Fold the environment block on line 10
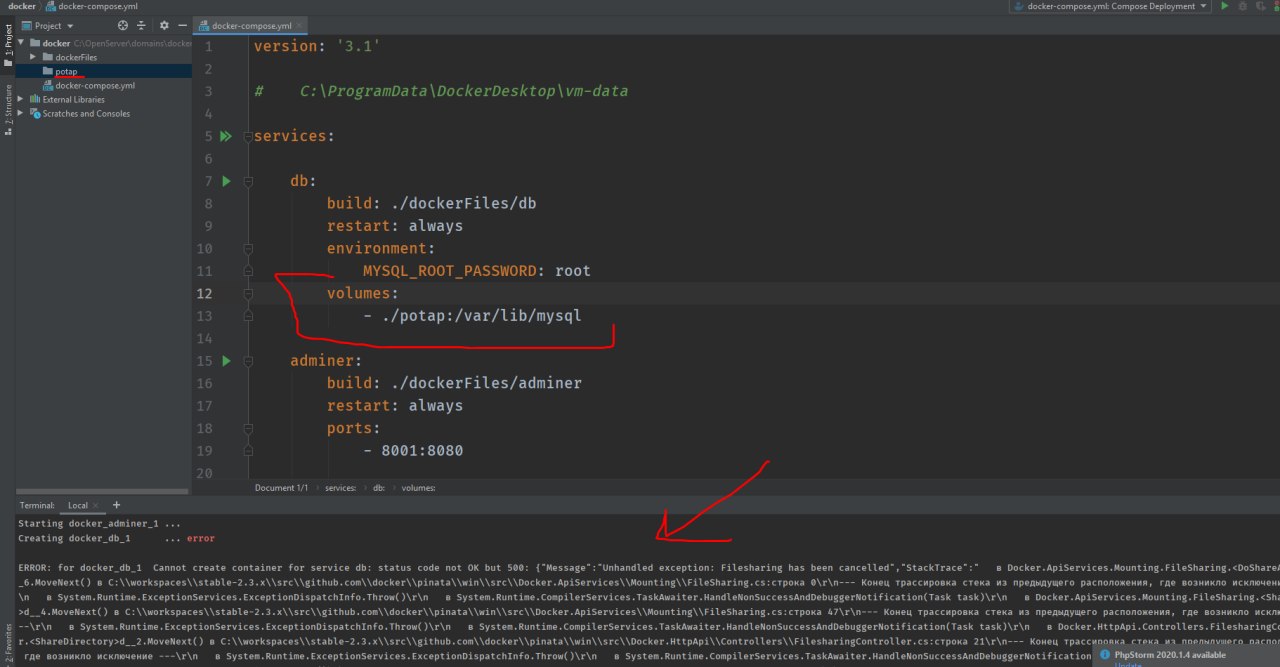The height and width of the screenshot is (667, 1280). [x=248, y=249]
